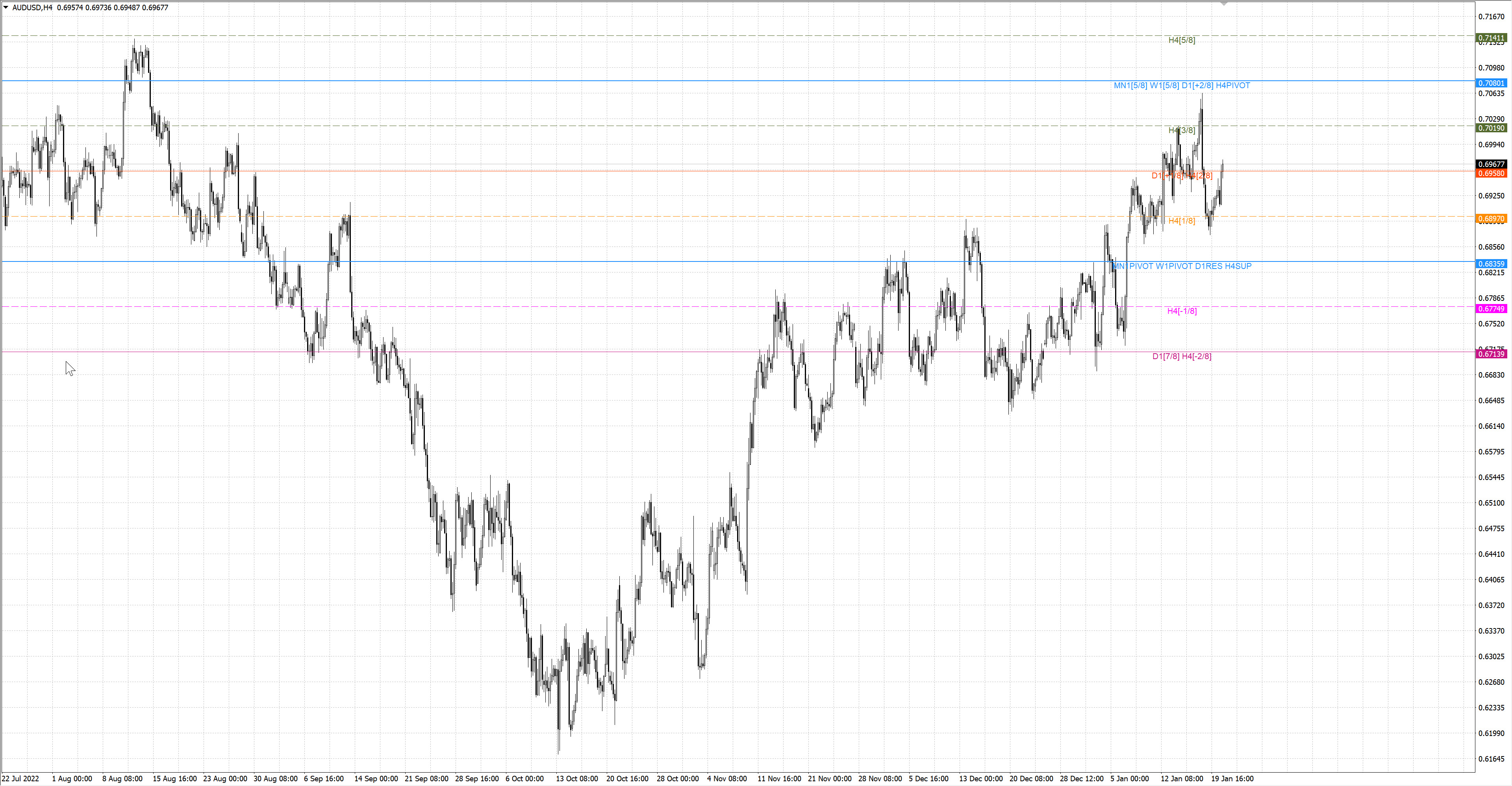Image resolution: width=1512 pixels, height=786 pixels.
Task: Select the H4[-1/8] magenta level label
Action: click(x=1182, y=311)
